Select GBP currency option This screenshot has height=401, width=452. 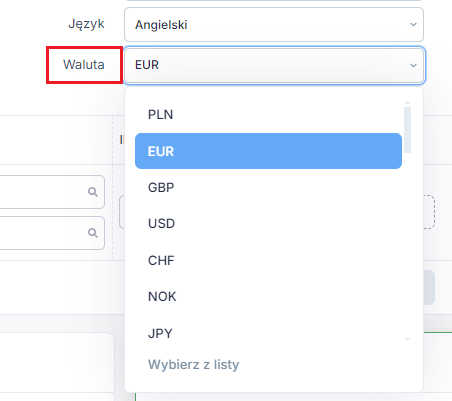coord(268,187)
